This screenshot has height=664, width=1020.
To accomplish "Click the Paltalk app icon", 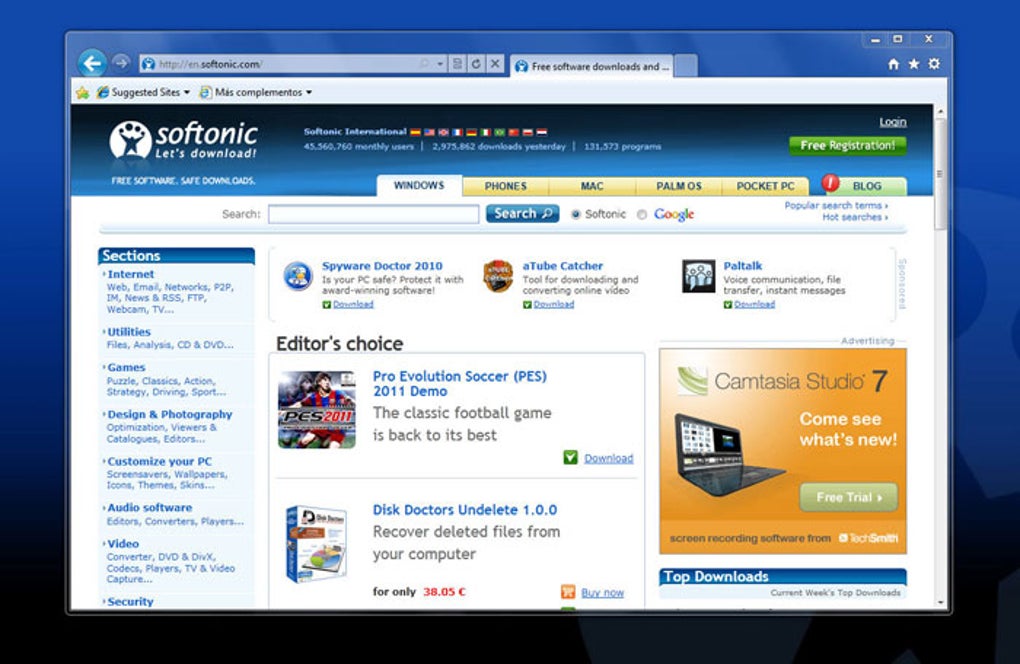I will click(x=699, y=276).
